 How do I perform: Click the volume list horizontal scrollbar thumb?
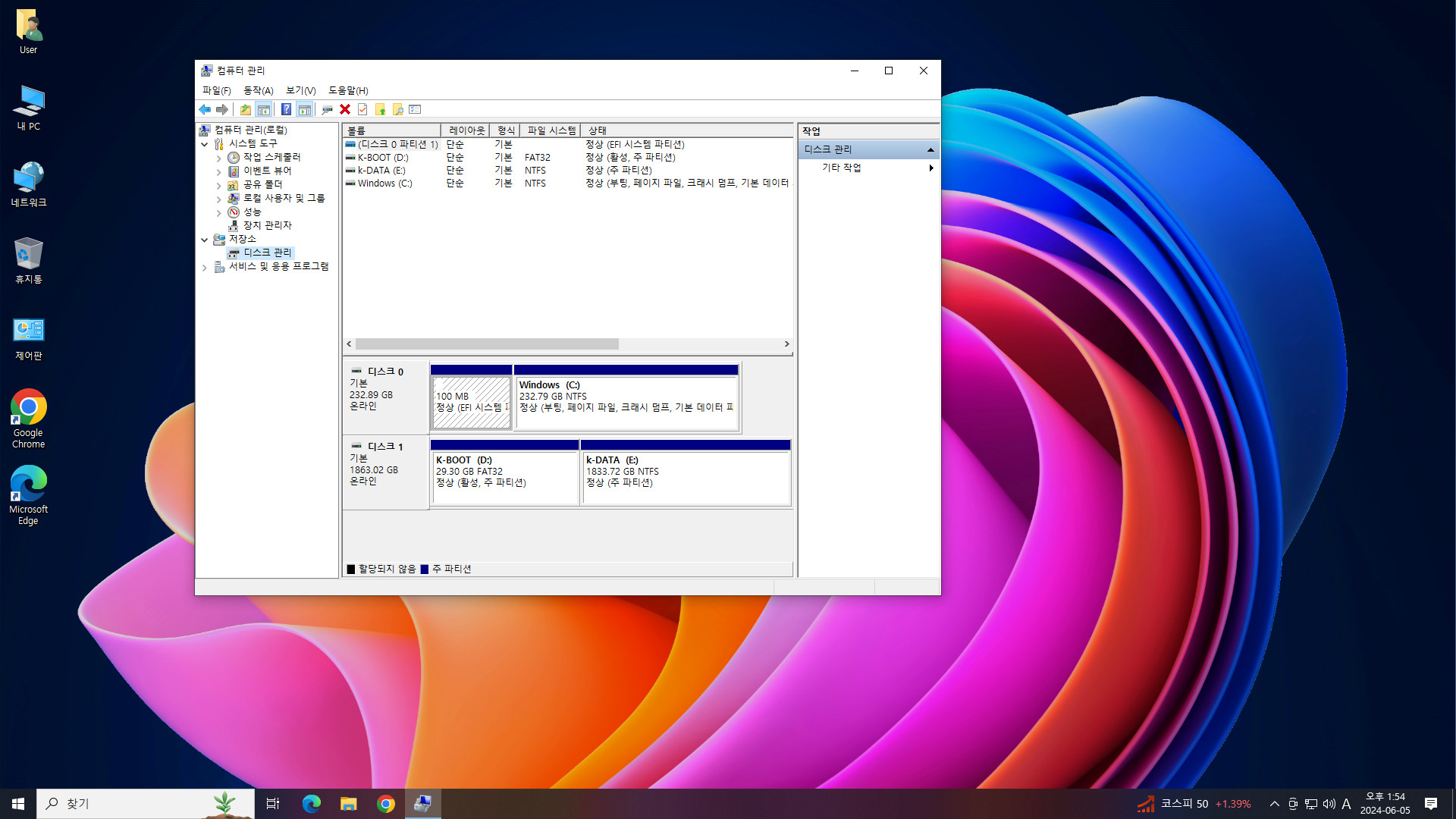click(x=487, y=344)
